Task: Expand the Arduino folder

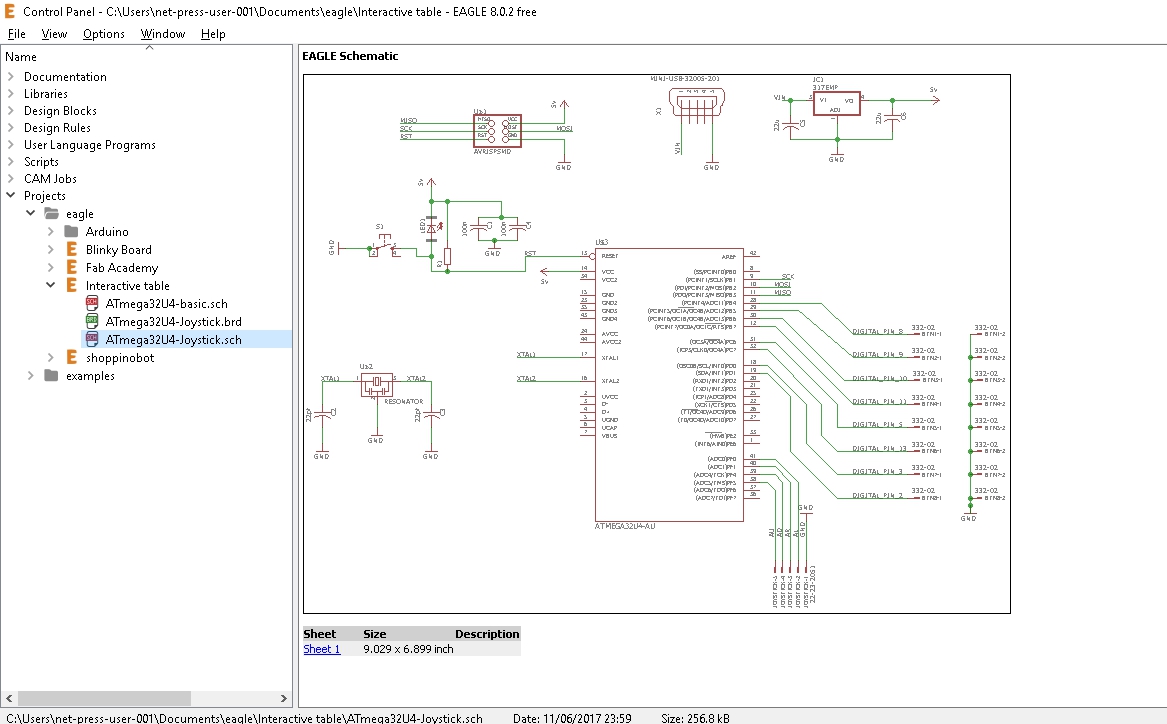Action: [x=51, y=231]
